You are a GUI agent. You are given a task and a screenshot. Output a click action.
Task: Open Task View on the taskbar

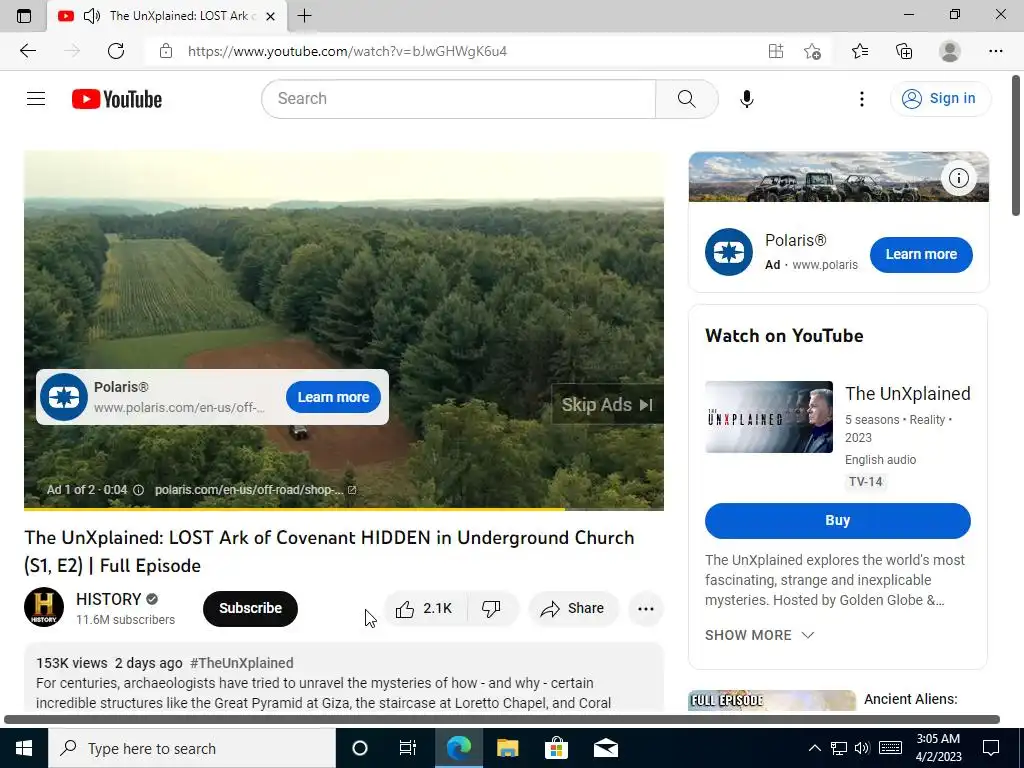tap(408, 748)
